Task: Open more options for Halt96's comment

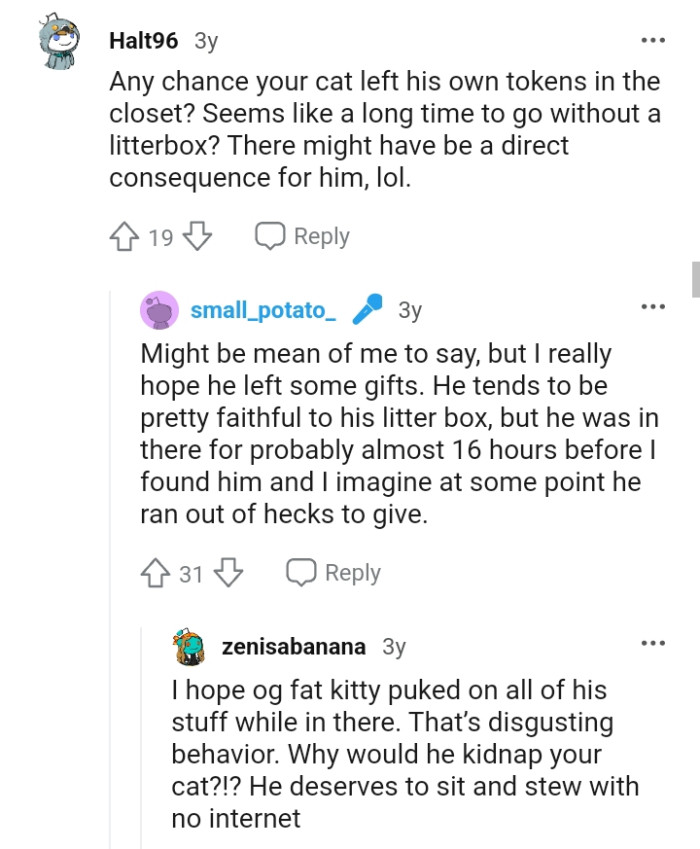Action: [652, 41]
